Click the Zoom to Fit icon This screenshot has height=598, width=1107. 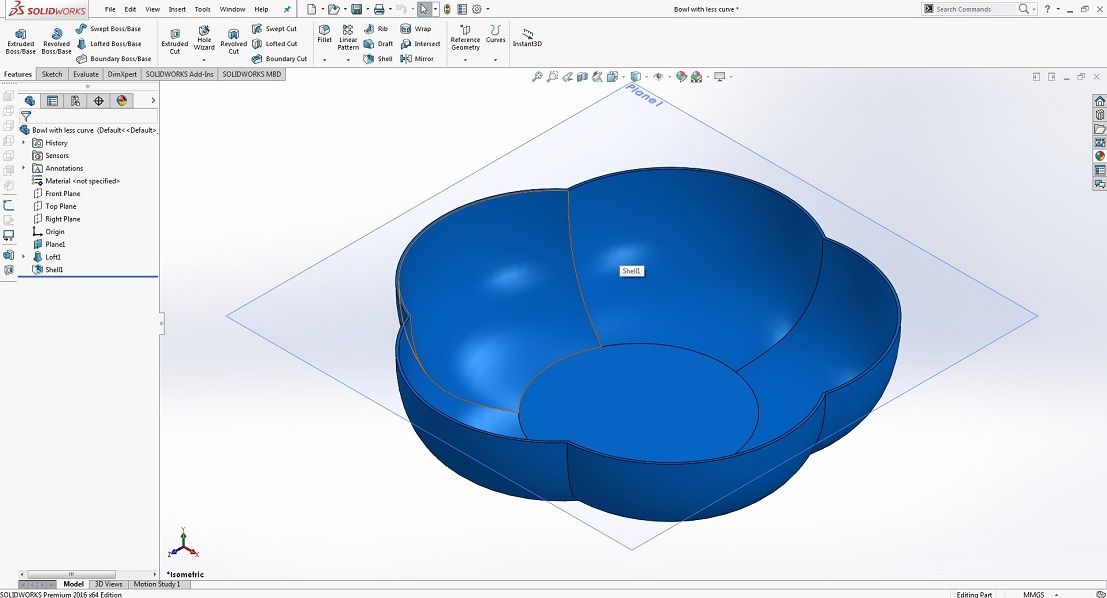tap(537, 76)
